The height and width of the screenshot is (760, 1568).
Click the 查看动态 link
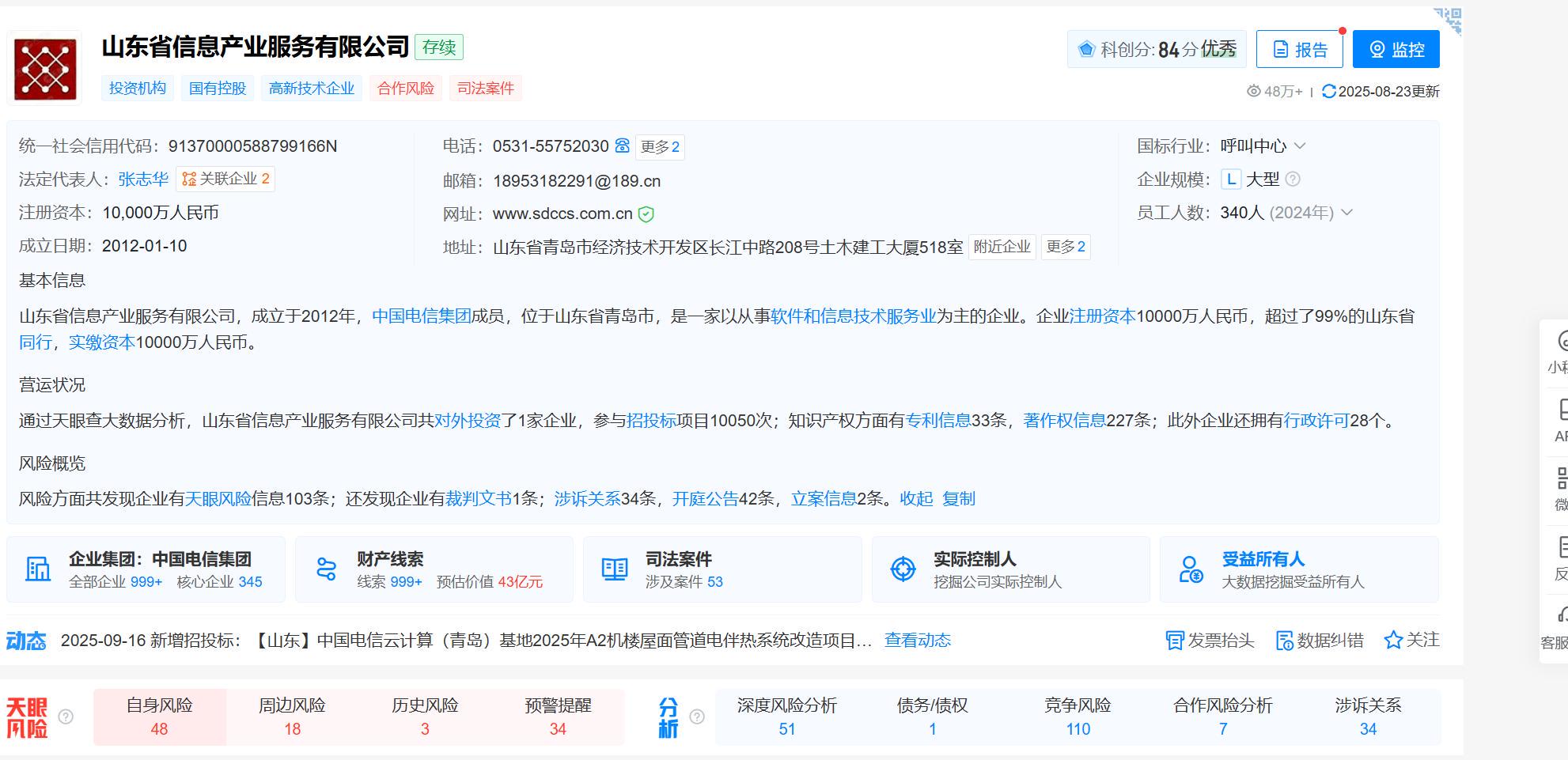917,641
